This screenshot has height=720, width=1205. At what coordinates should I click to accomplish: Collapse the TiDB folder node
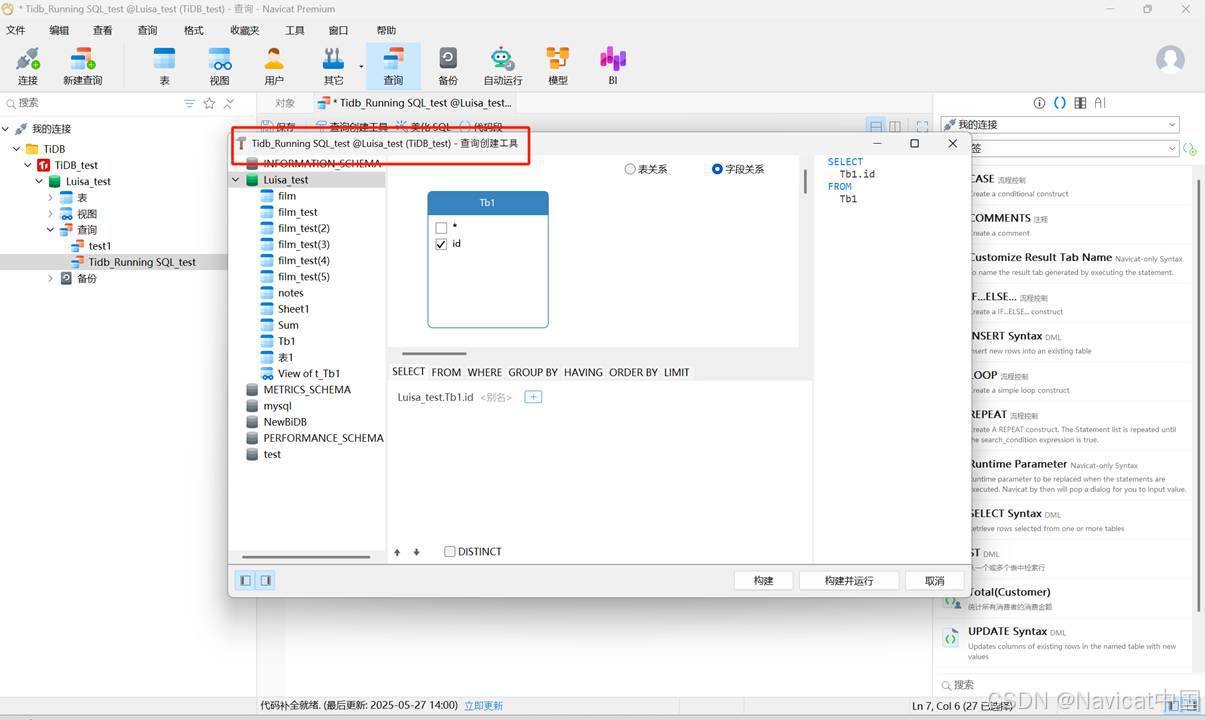(17, 149)
